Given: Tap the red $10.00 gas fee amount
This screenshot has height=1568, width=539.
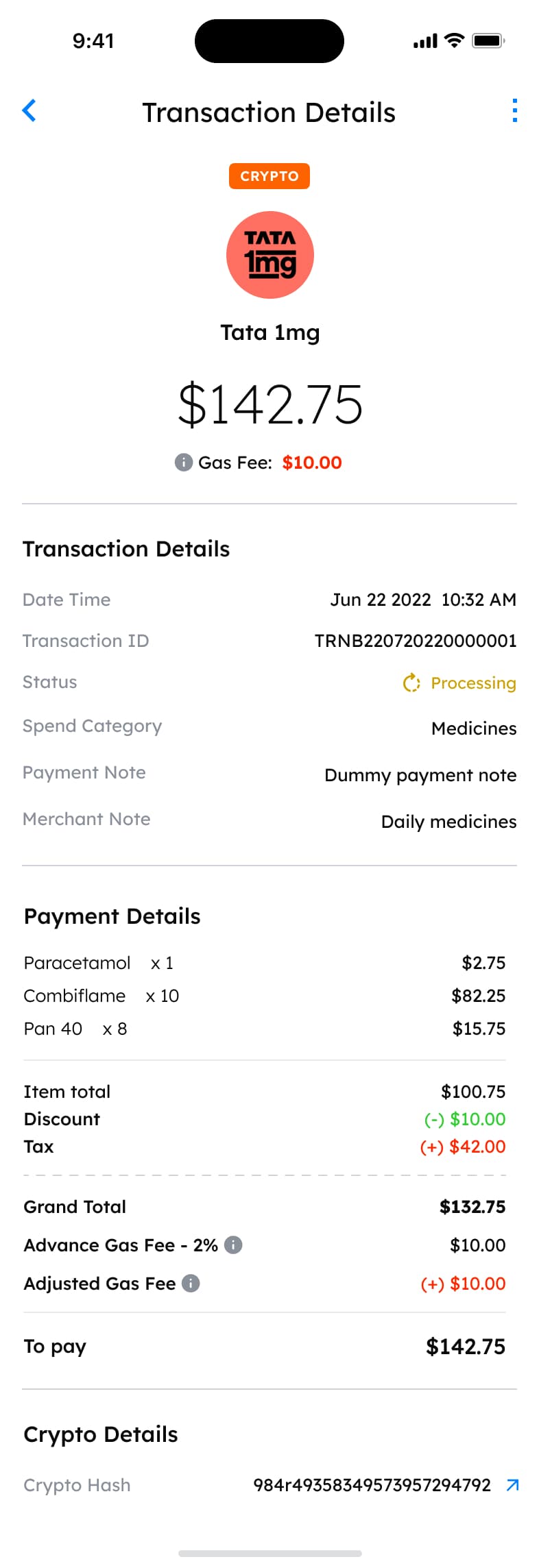Looking at the screenshot, I should pos(312,463).
